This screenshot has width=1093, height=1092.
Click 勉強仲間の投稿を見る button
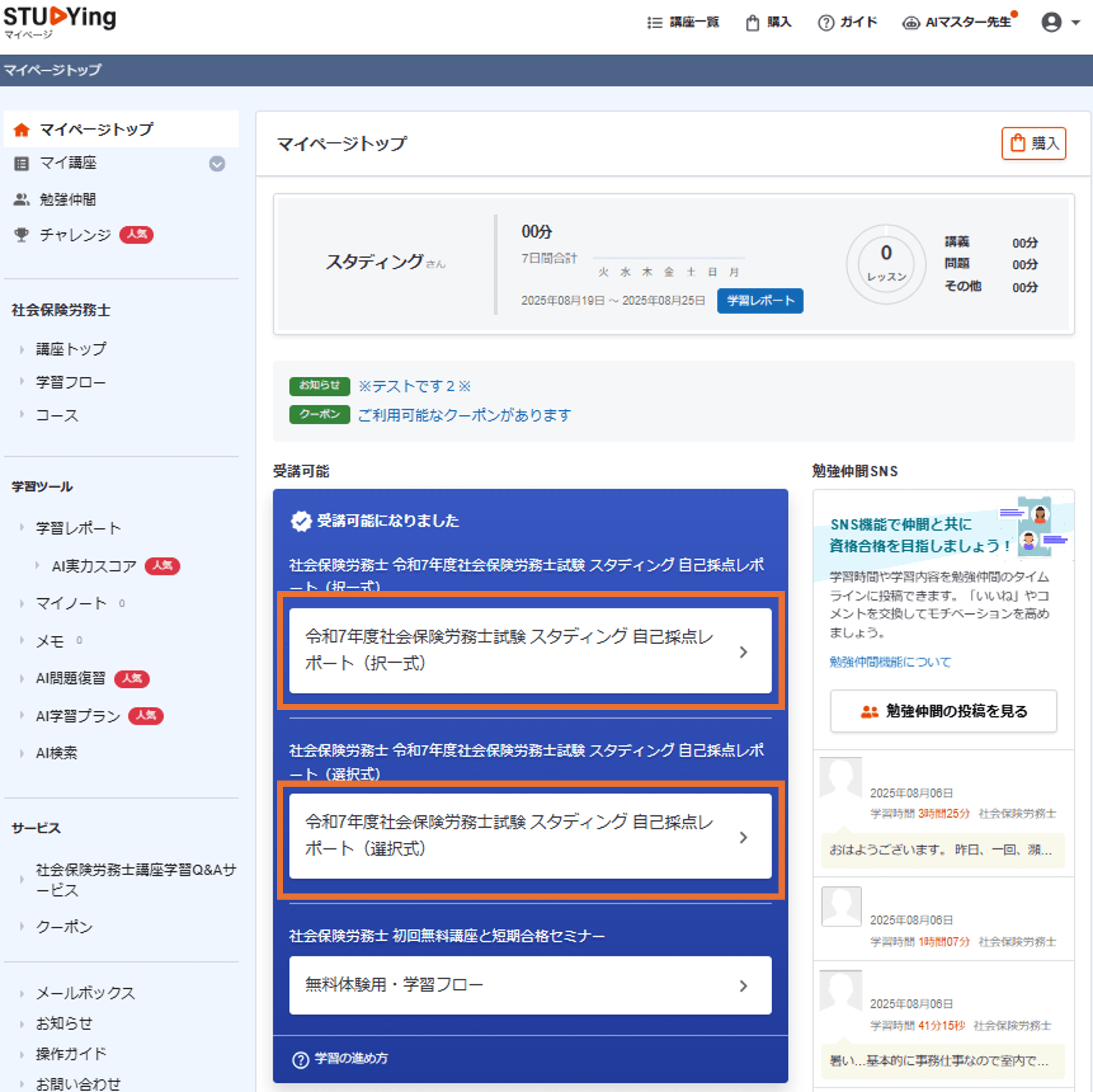[x=943, y=711]
